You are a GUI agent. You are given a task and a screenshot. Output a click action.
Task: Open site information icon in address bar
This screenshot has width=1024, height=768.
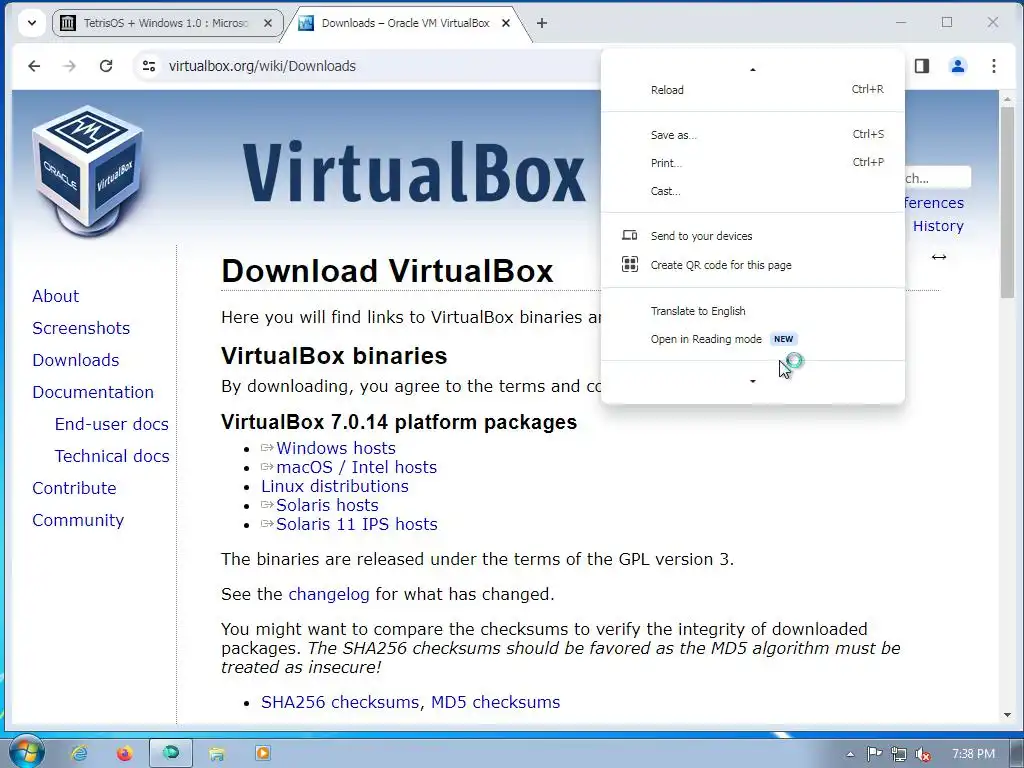point(149,66)
